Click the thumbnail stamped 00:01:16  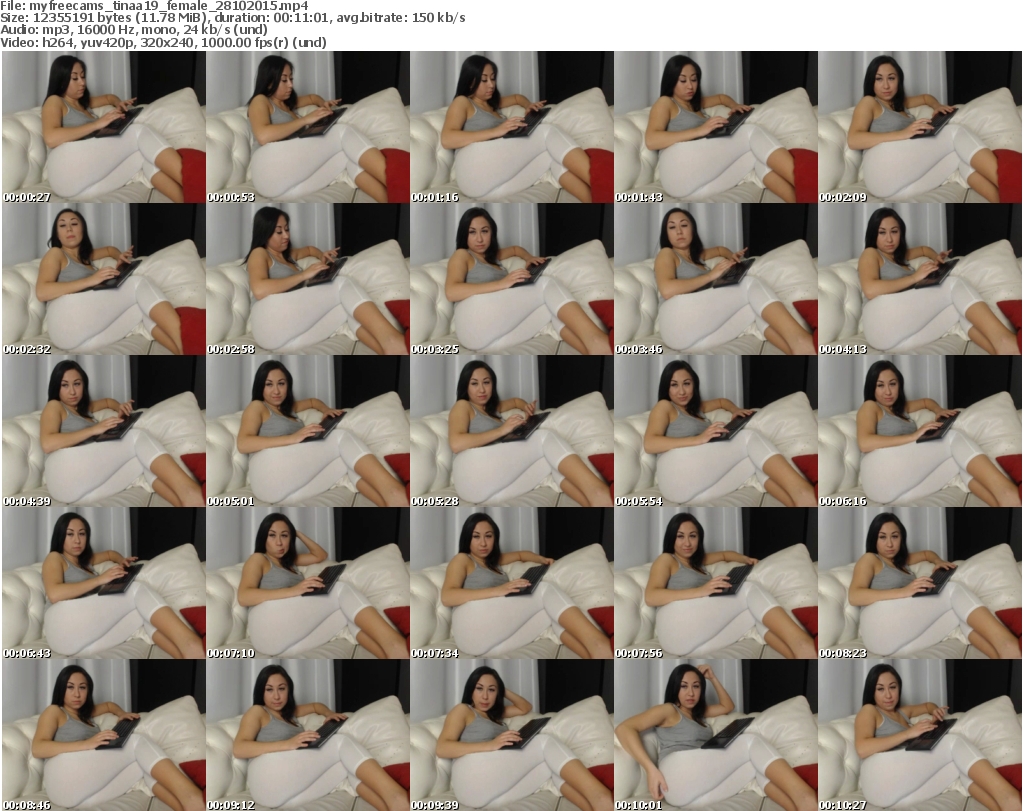click(x=512, y=127)
